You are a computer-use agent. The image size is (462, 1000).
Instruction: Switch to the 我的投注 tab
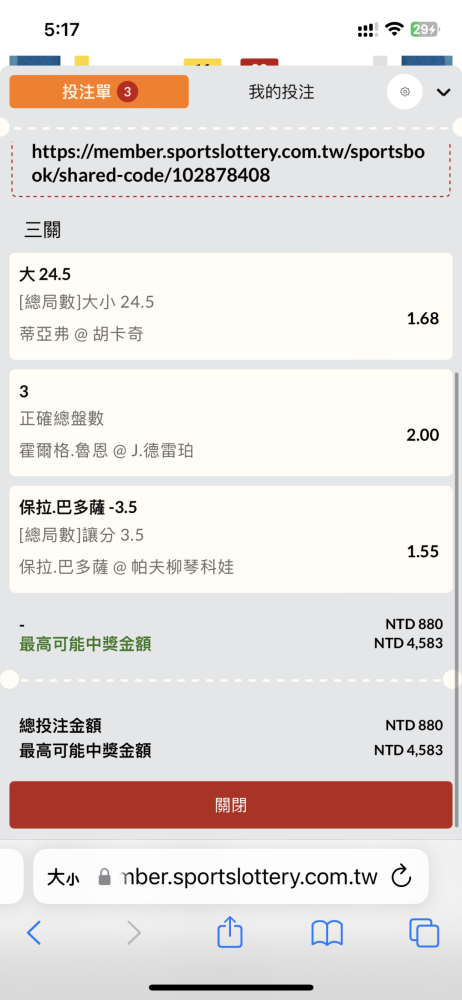click(x=281, y=92)
